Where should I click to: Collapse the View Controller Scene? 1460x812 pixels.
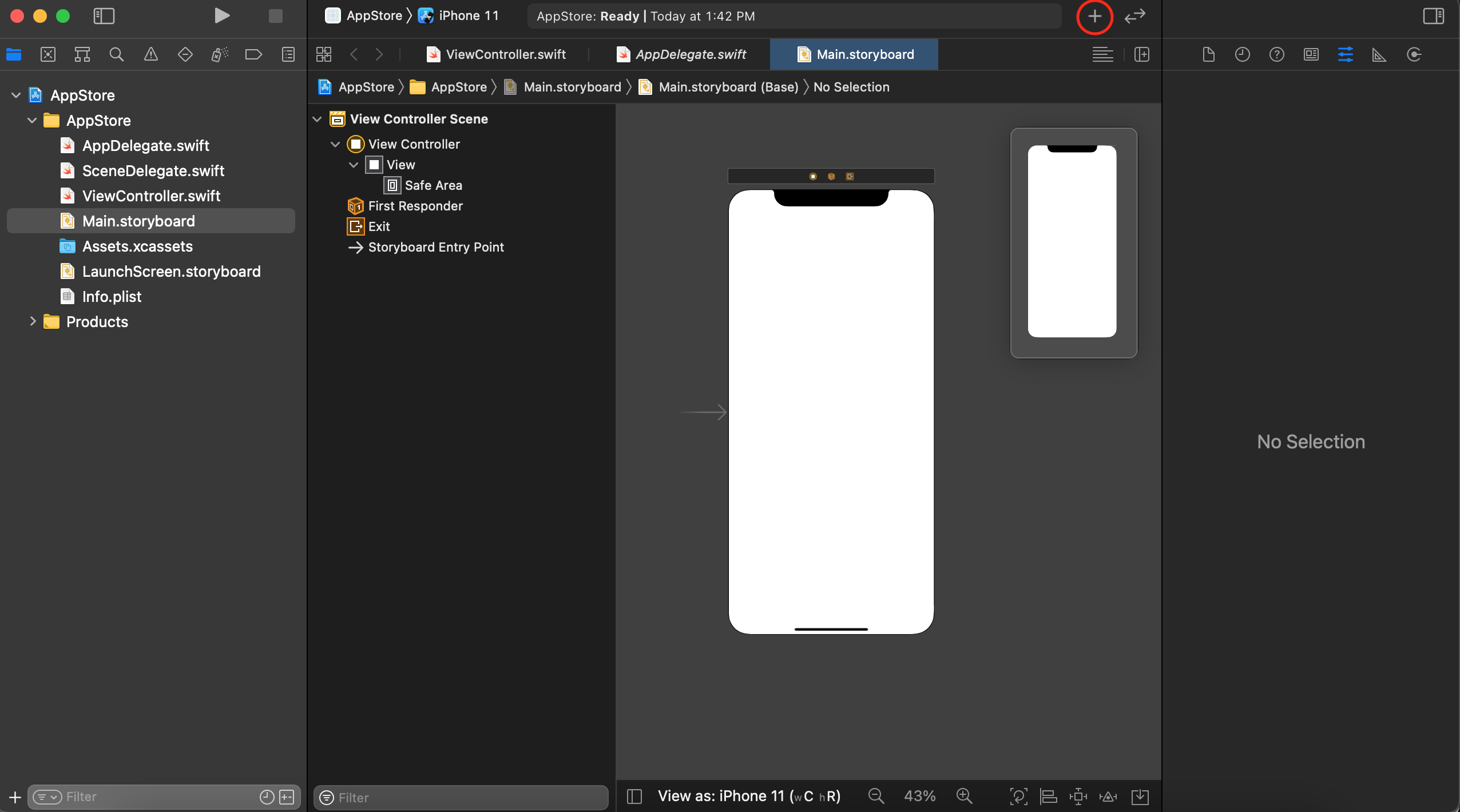click(x=317, y=119)
